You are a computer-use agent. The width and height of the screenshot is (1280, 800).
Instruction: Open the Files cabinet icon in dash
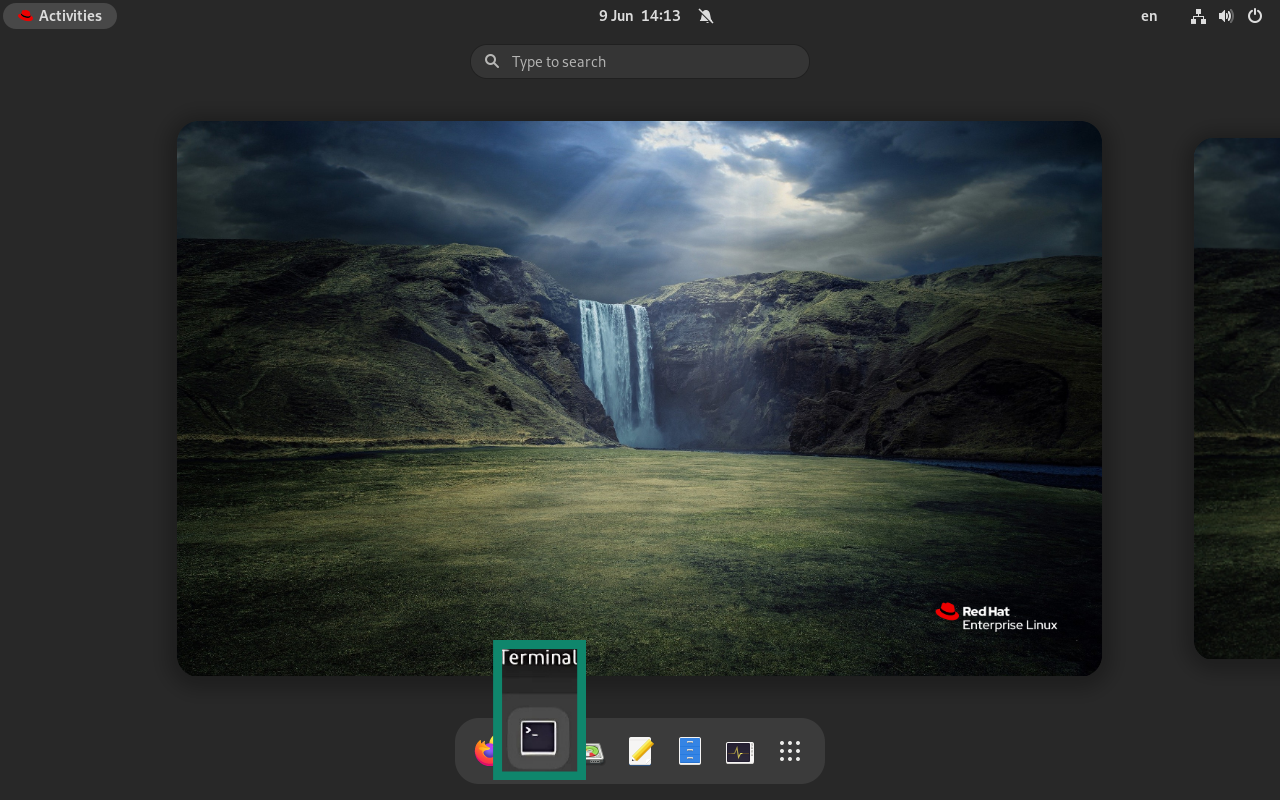pos(690,751)
